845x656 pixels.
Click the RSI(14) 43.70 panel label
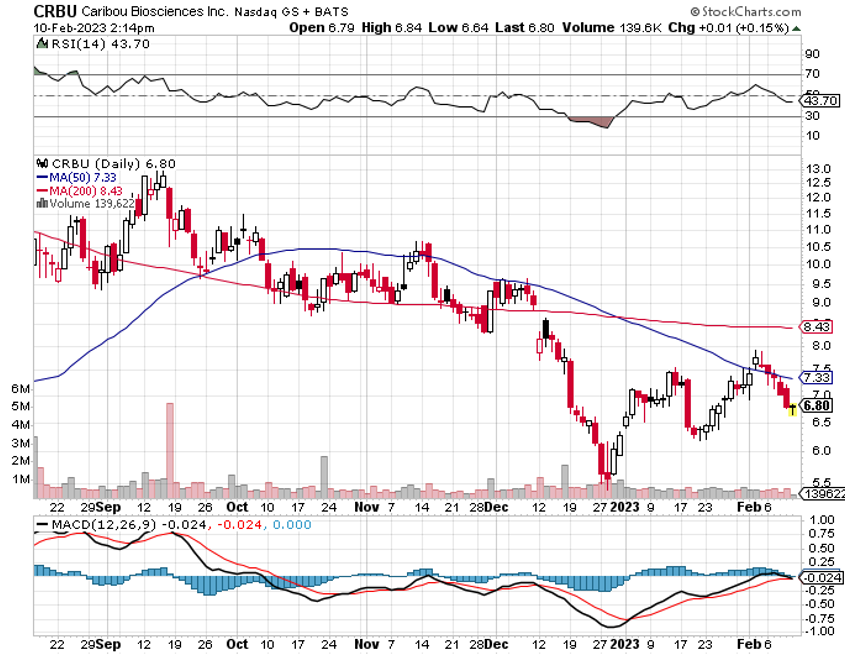100,44
